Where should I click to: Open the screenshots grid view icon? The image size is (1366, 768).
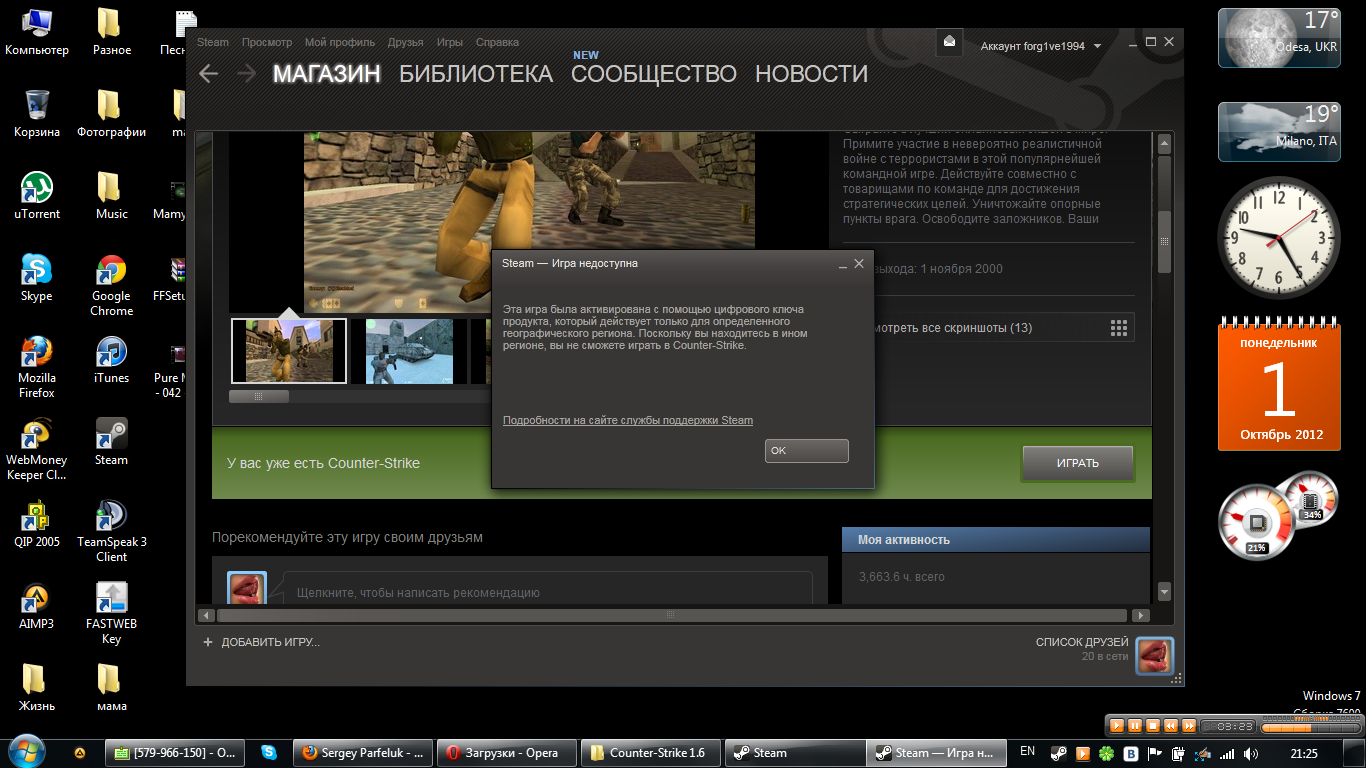pyautogui.click(x=1119, y=328)
